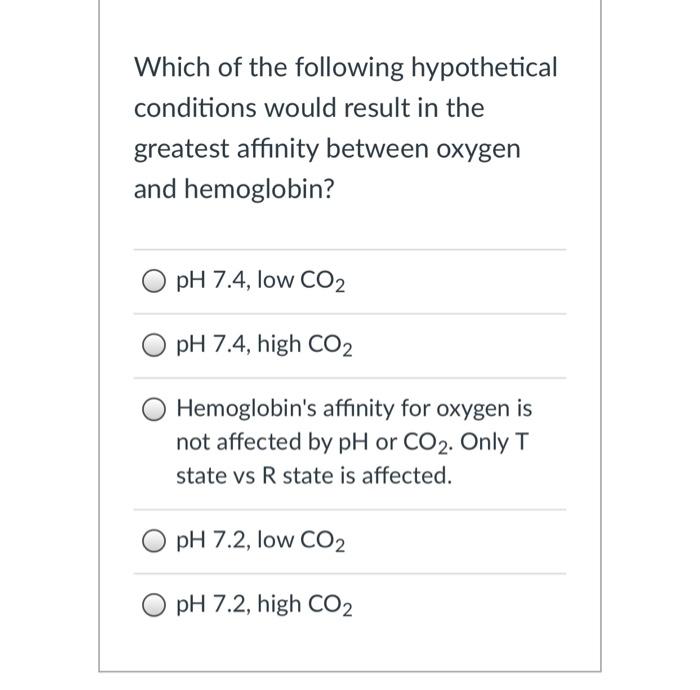Viewport: 700px width, 690px height.
Task: Click the "pH 7.4, high CO2" answer label
Action: point(264,345)
